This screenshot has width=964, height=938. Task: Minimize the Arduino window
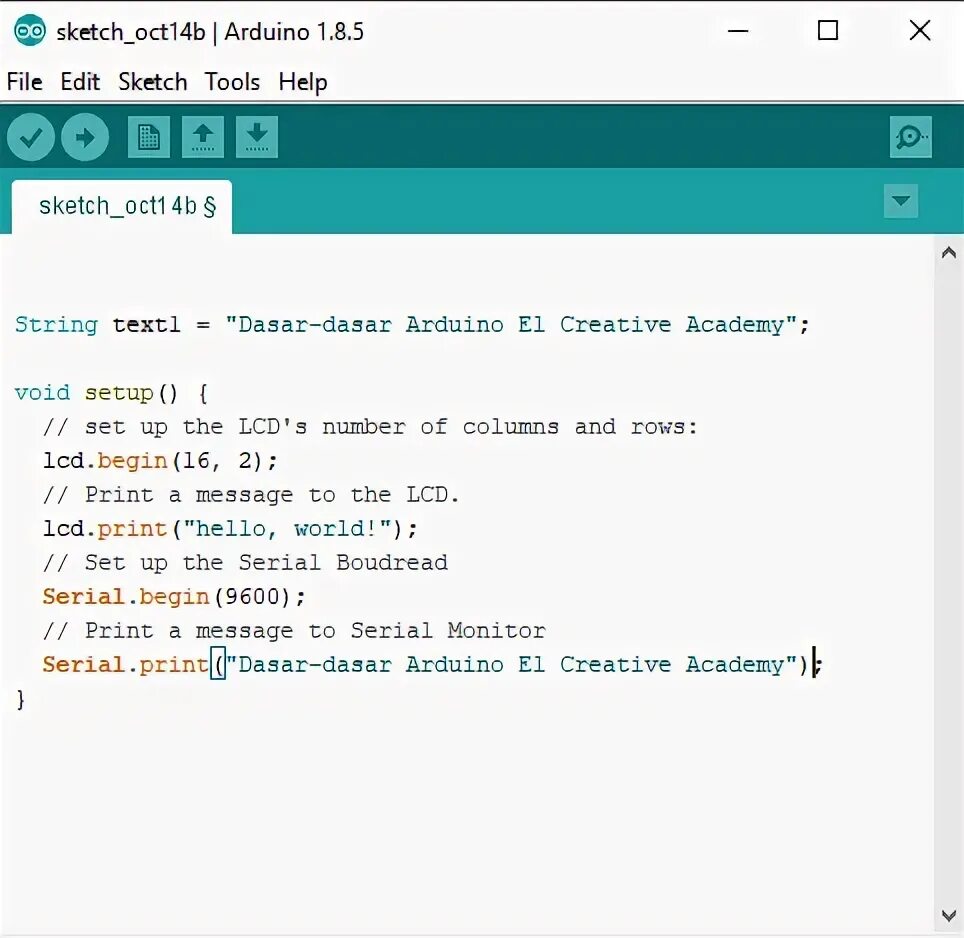click(x=738, y=30)
